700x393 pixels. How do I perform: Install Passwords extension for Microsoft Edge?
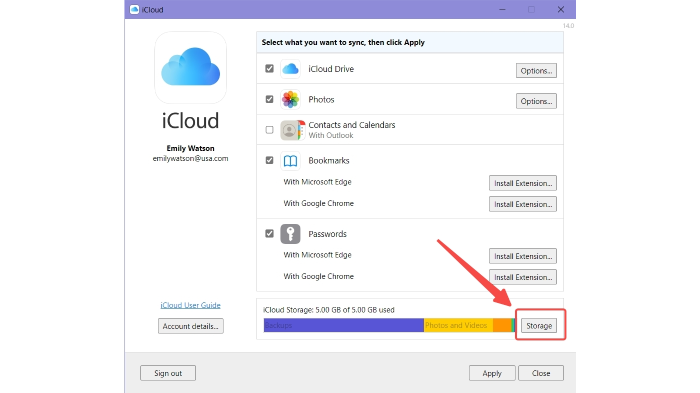[523, 256]
